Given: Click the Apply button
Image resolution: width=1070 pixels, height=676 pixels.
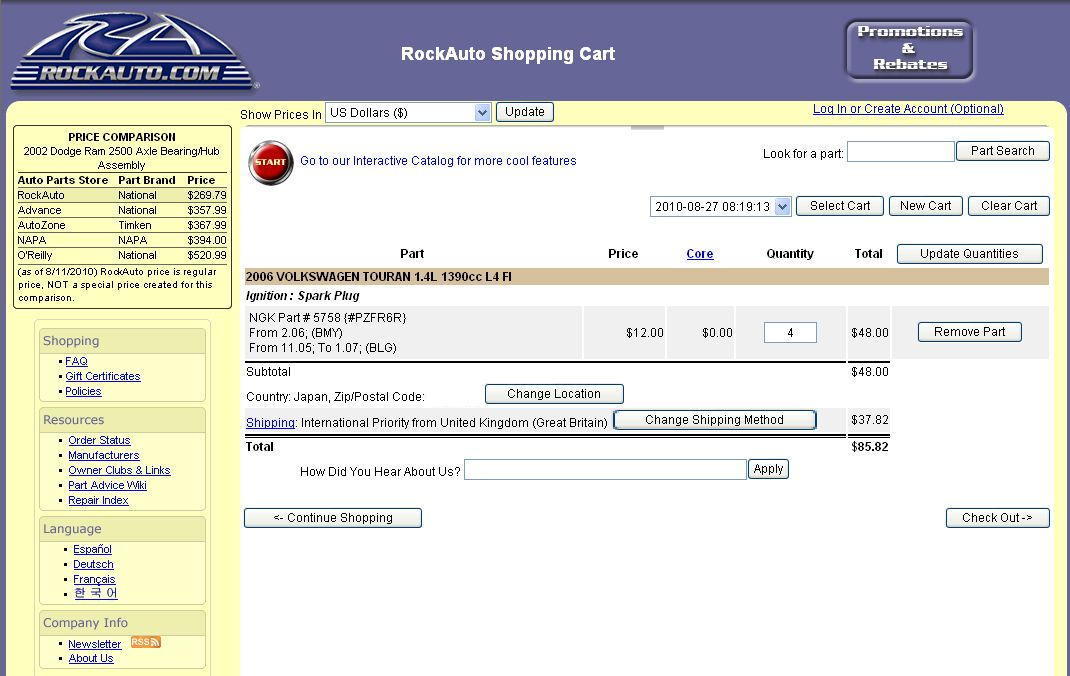Looking at the screenshot, I should point(768,469).
